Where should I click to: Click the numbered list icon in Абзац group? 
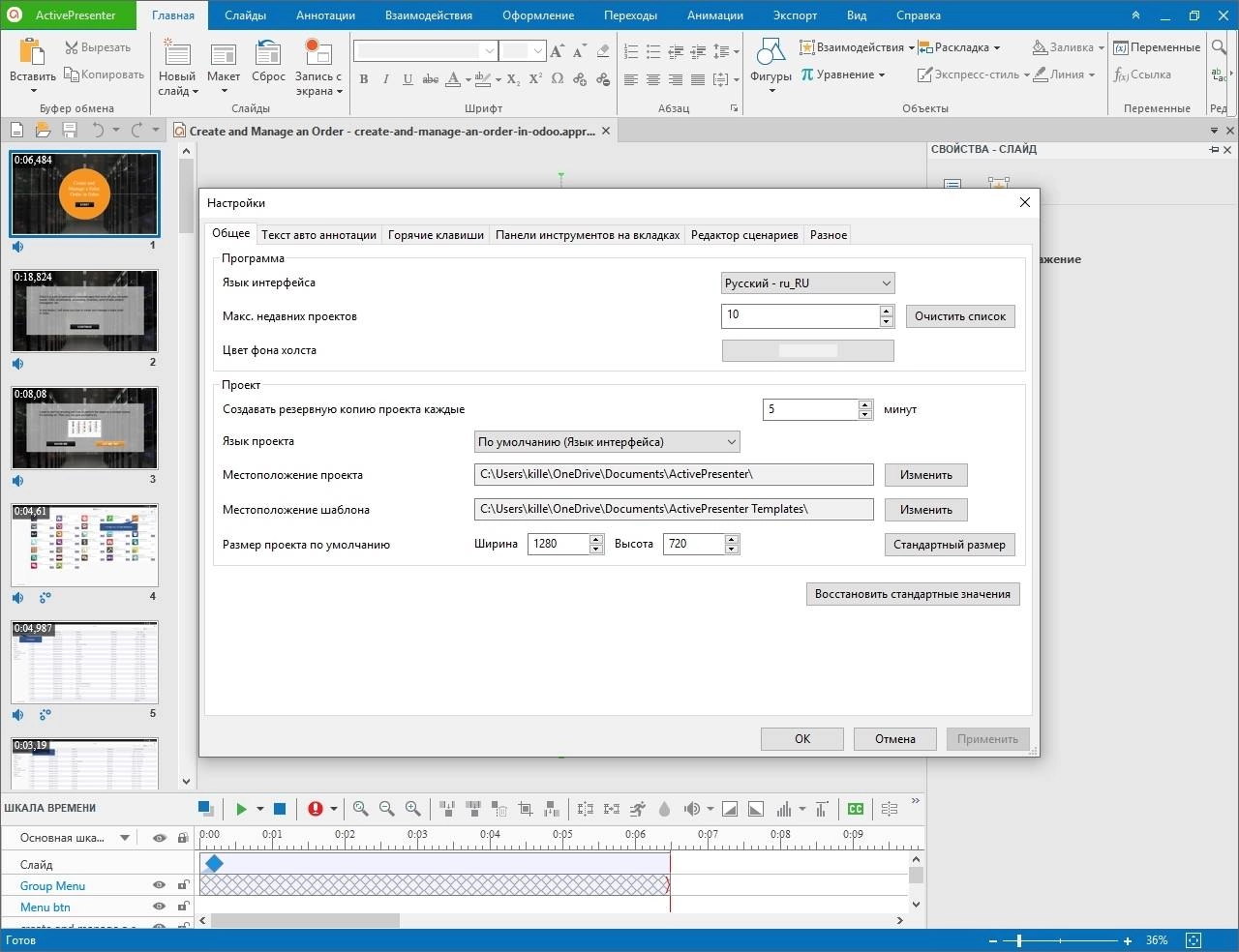click(x=631, y=51)
